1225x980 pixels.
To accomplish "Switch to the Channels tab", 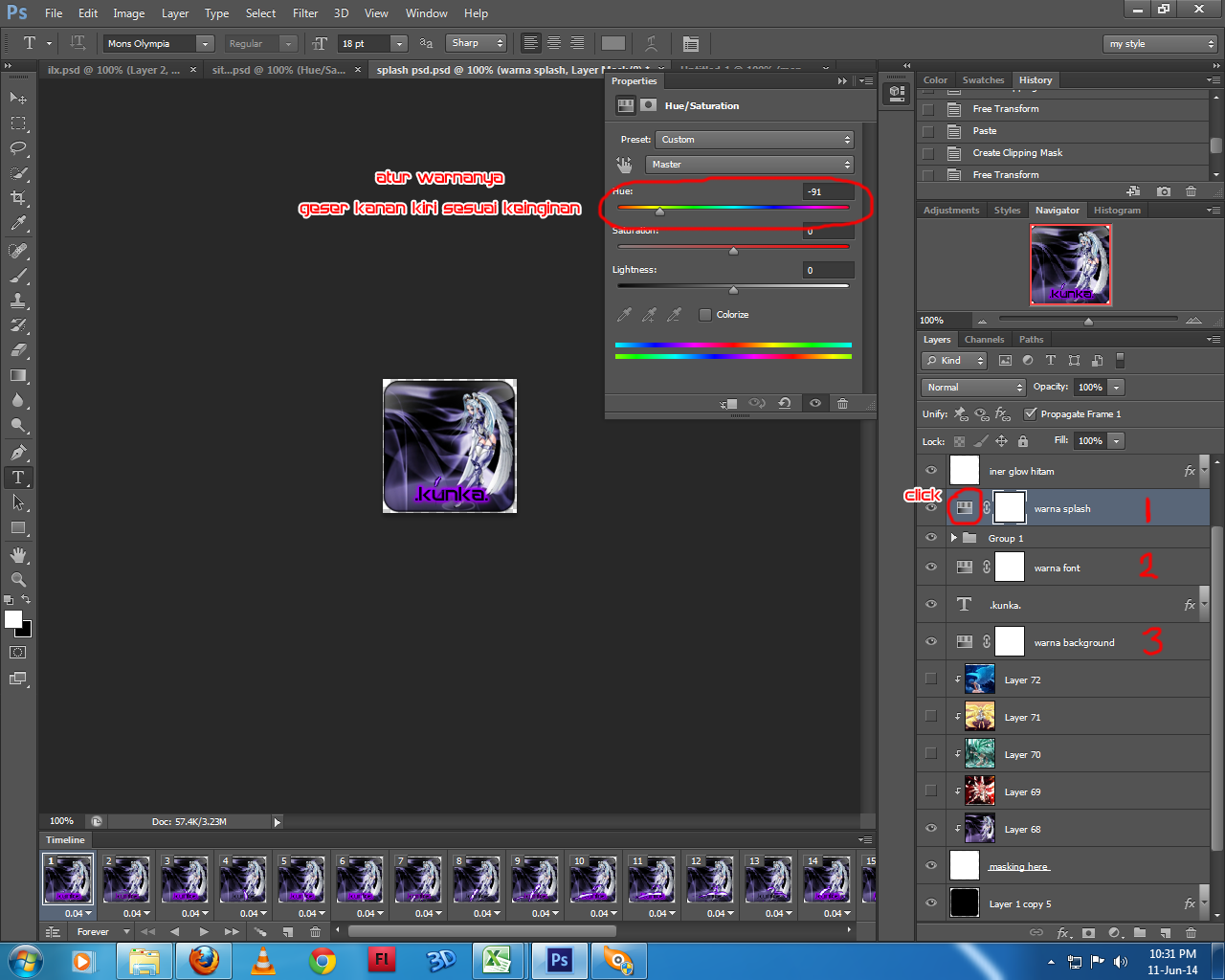I will (x=984, y=340).
